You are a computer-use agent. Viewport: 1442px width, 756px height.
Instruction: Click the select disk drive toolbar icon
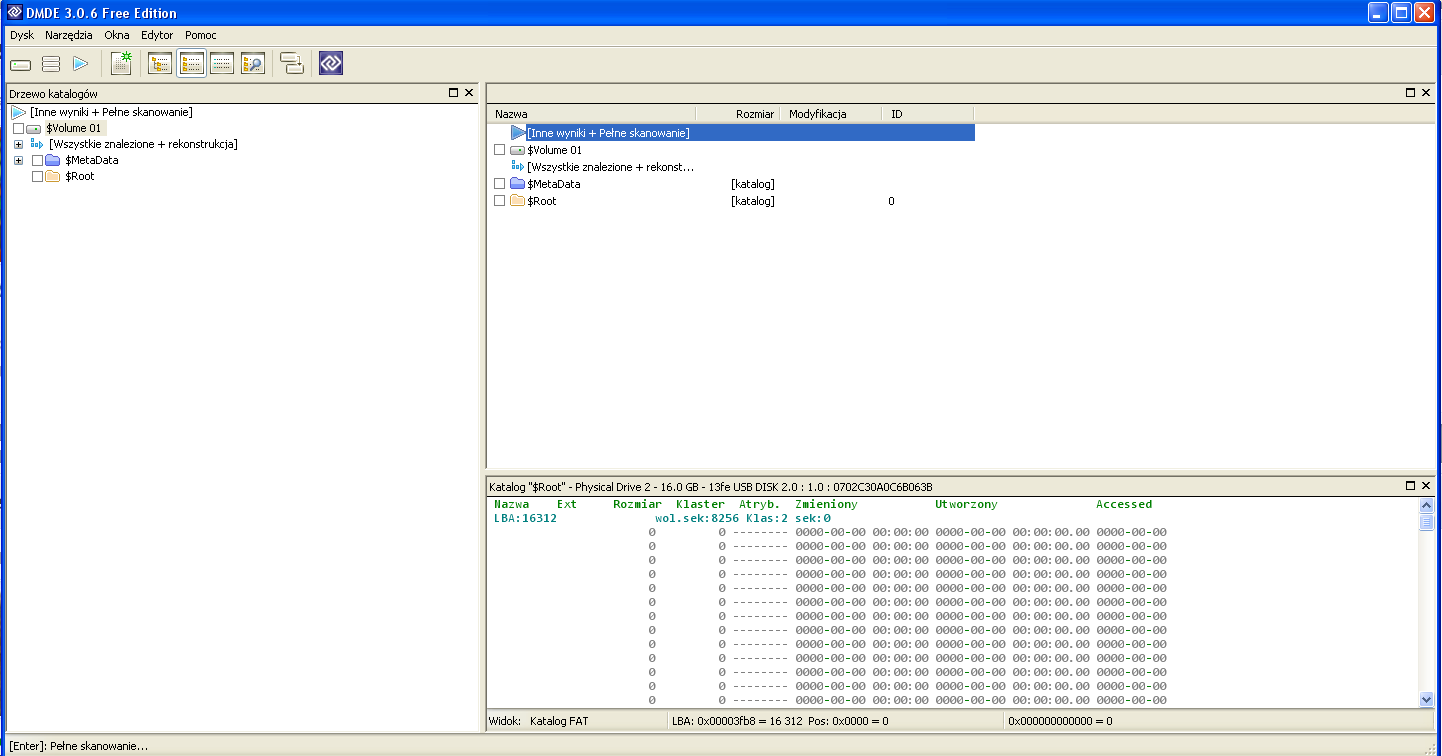pyautogui.click(x=21, y=65)
